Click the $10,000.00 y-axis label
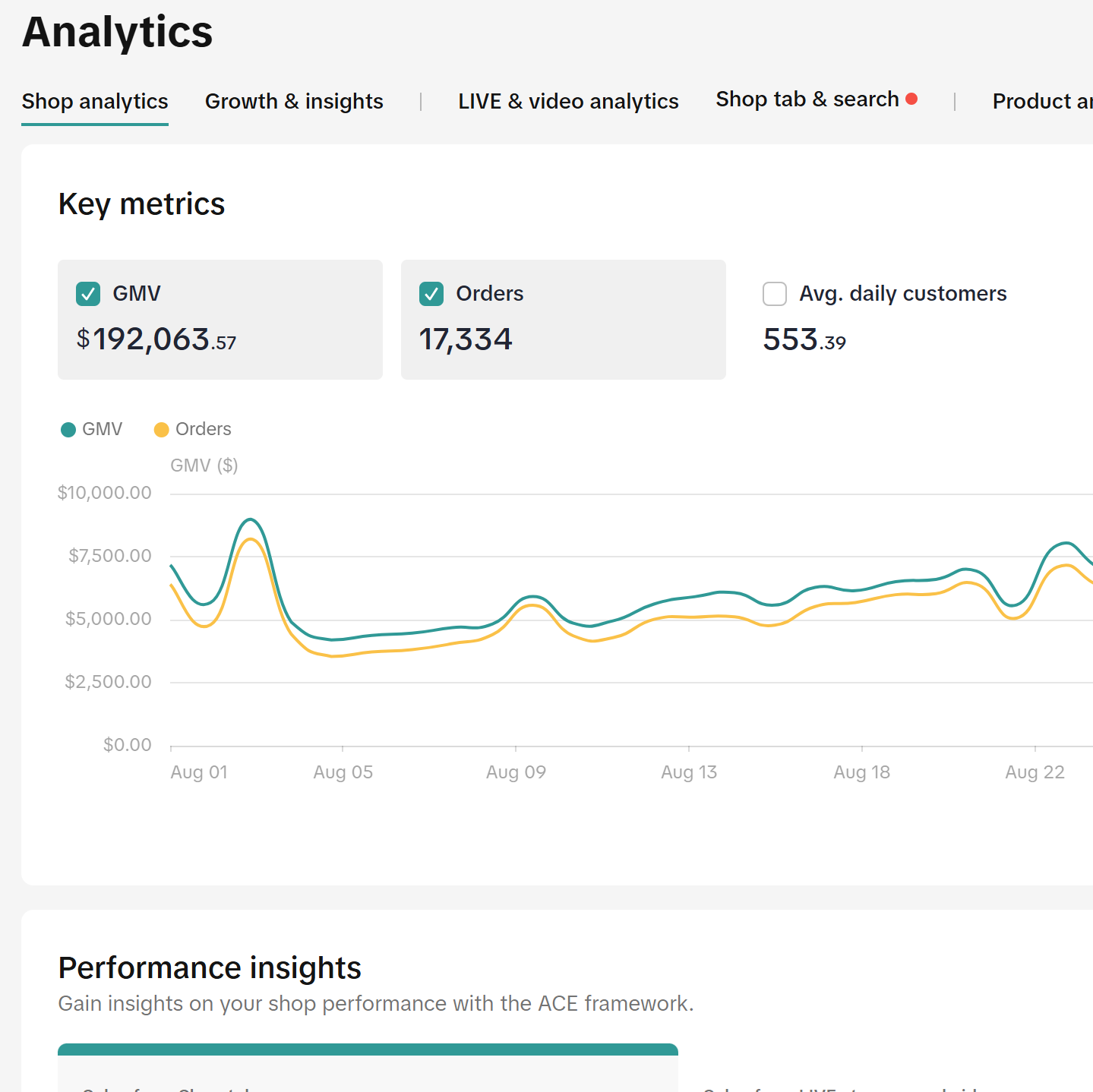 (x=105, y=493)
